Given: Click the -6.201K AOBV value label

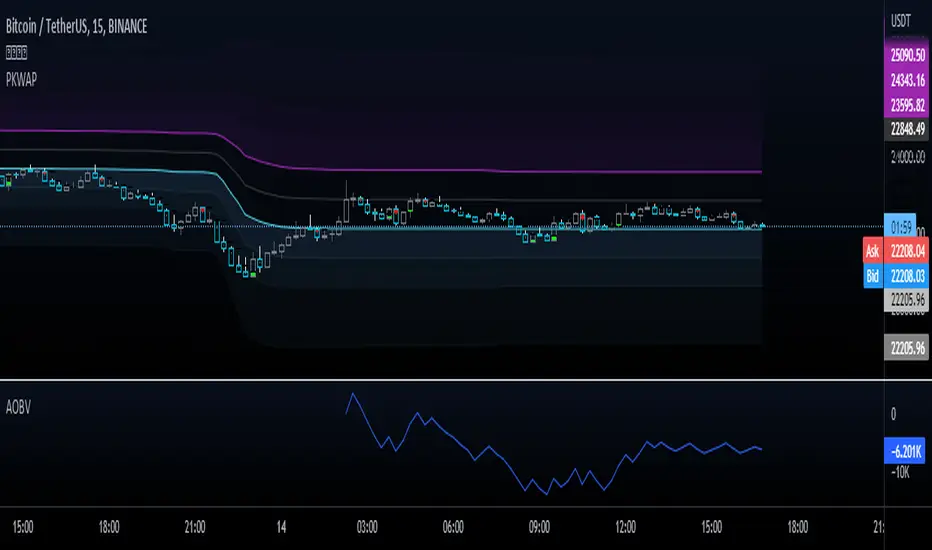Looking at the screenshot, I should [x=905, y=452].
